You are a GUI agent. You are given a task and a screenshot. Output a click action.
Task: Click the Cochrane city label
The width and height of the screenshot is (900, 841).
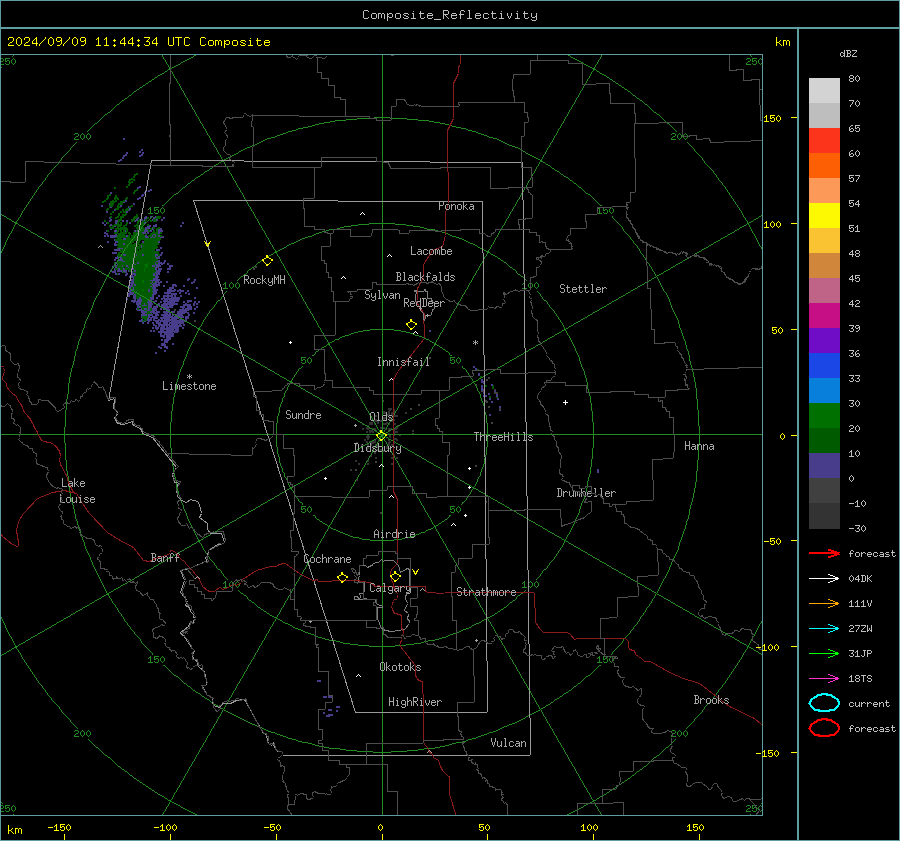(327, 559)
